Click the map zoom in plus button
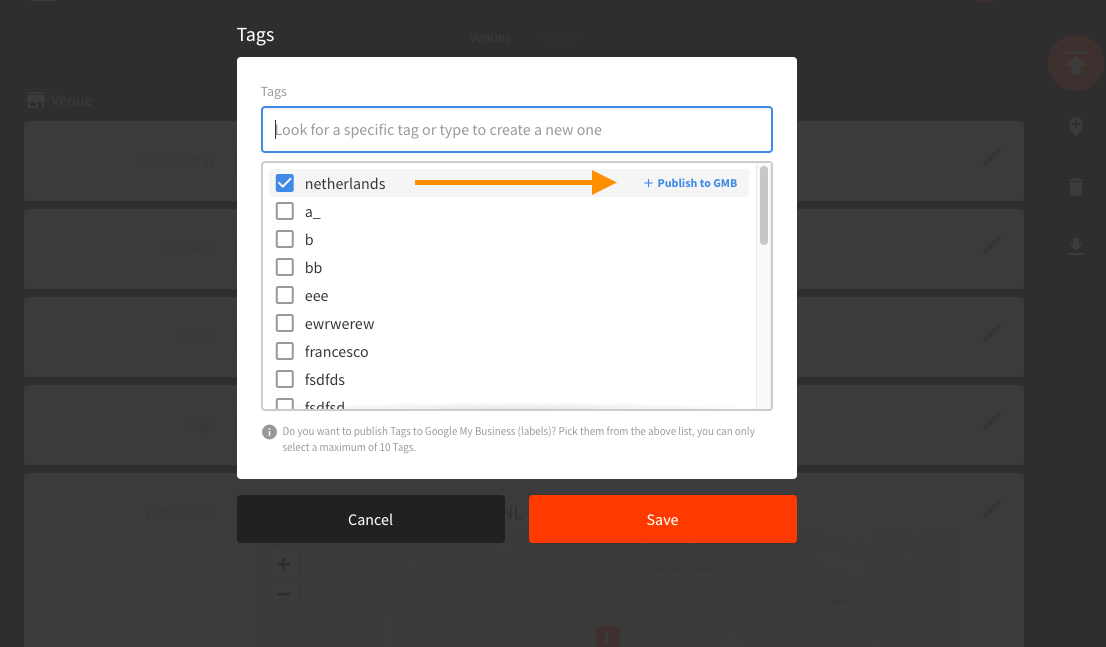Image resolution: width=1106 pixels, height=647 pixels. pyautogui.click(x=284, y=564)
